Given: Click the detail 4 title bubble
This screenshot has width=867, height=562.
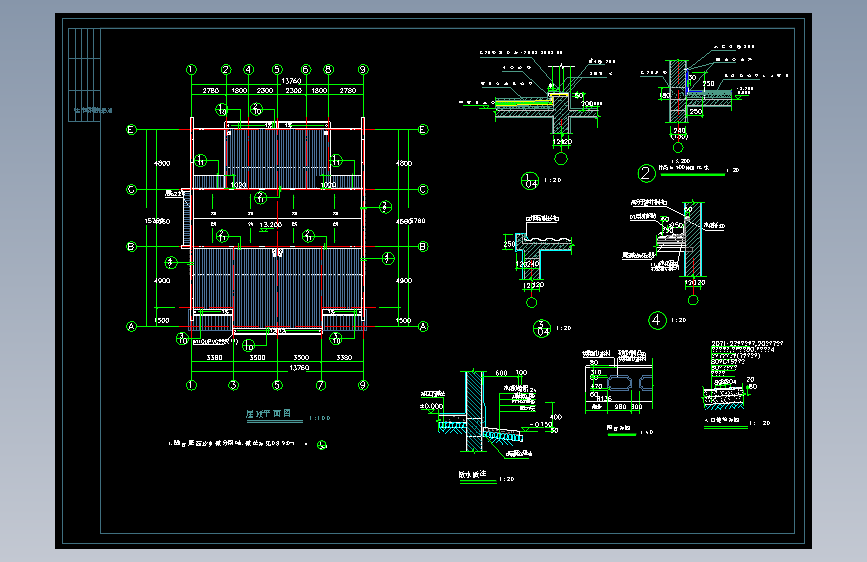Looking at the screenshot, I should point(657,320).
